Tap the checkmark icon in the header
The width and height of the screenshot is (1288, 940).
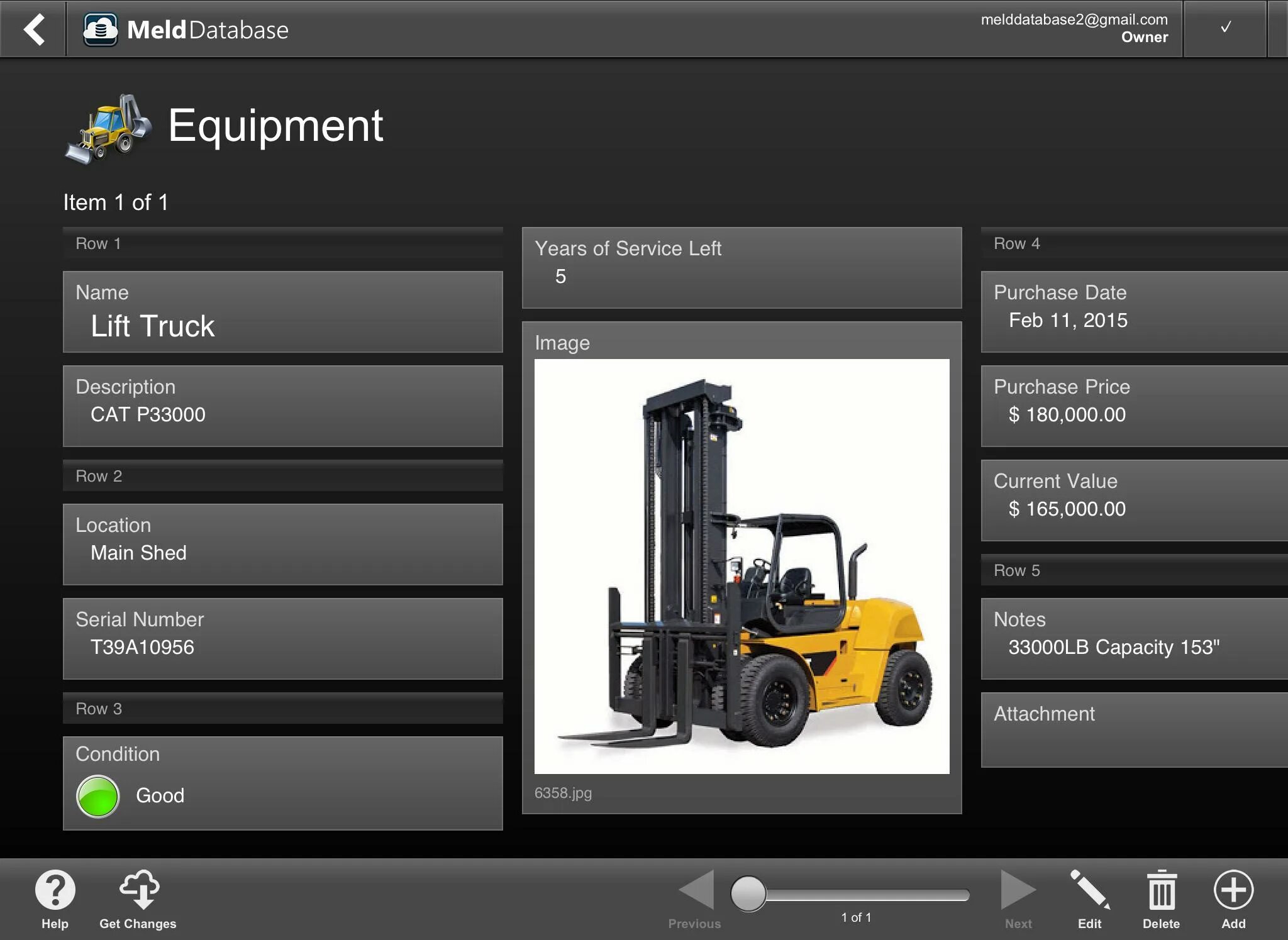(x=1225, y=28)
